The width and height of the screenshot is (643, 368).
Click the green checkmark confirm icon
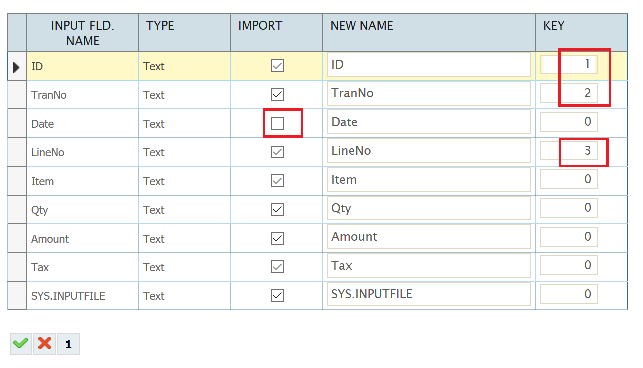(x=21, y=343)
